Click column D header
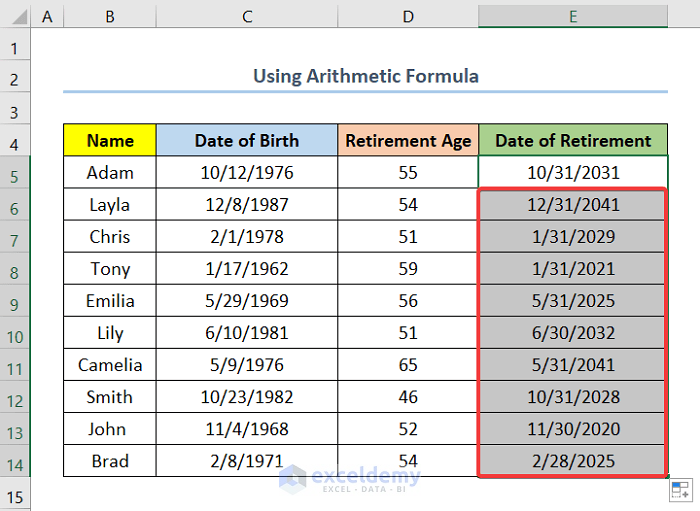The width and height of the screenshot is (700, 511). tap(408, 16)
